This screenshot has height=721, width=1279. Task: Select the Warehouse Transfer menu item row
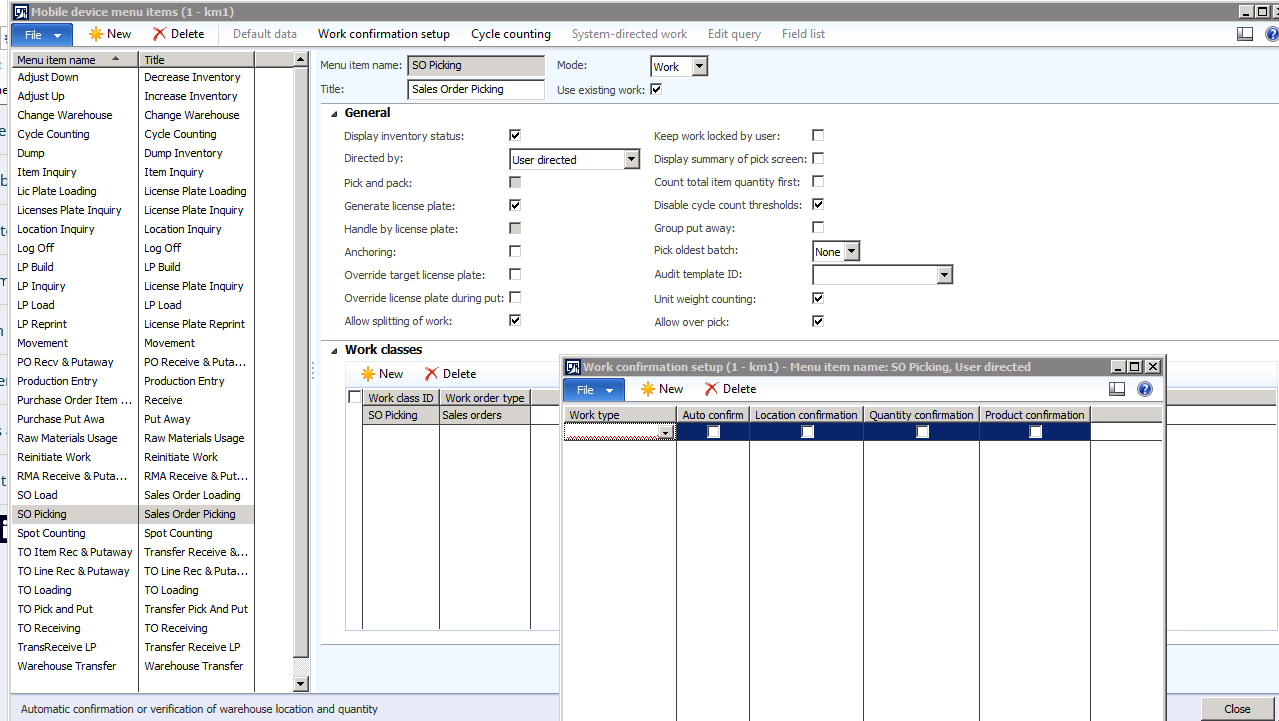[67, 666]
